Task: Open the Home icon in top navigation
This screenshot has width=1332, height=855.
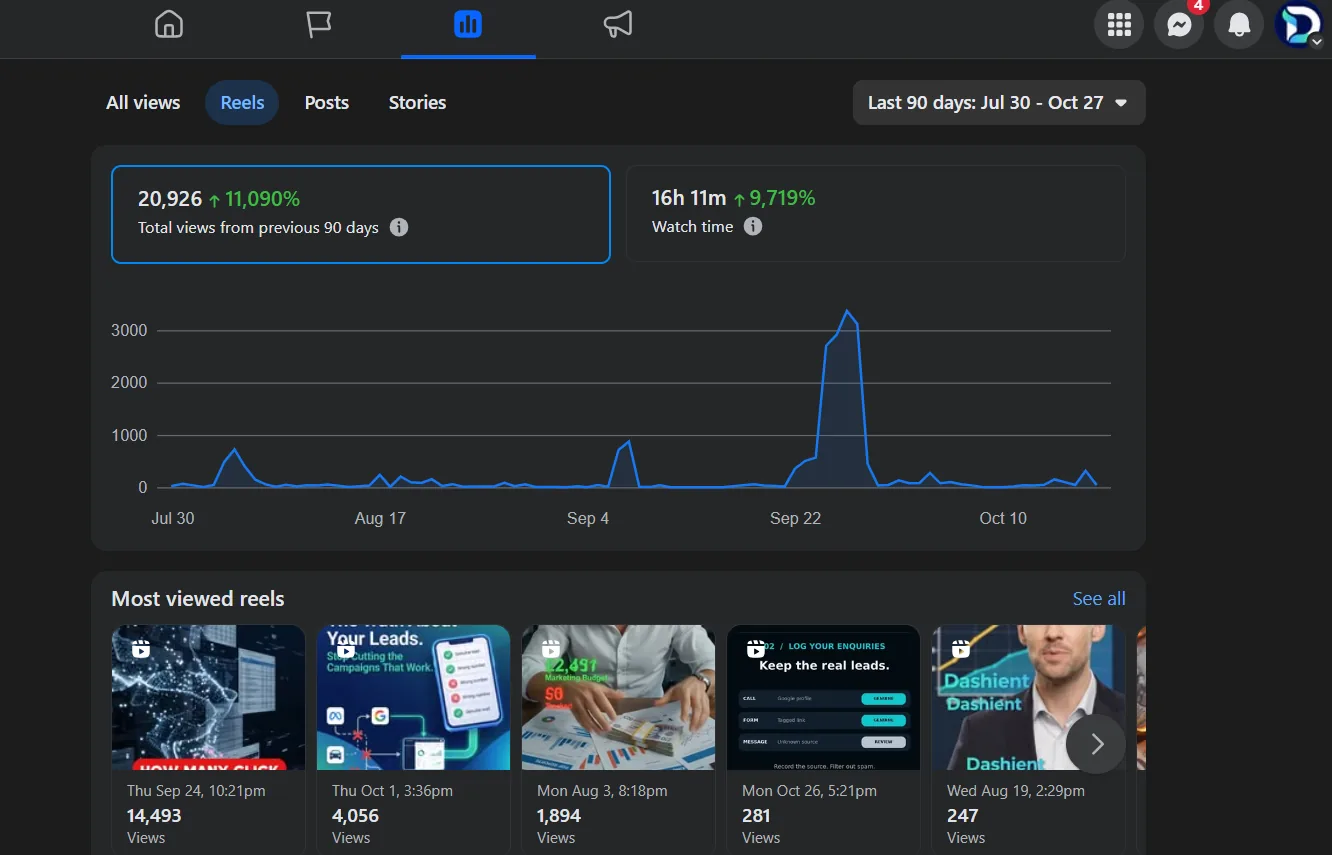Action: pos(169,24)
